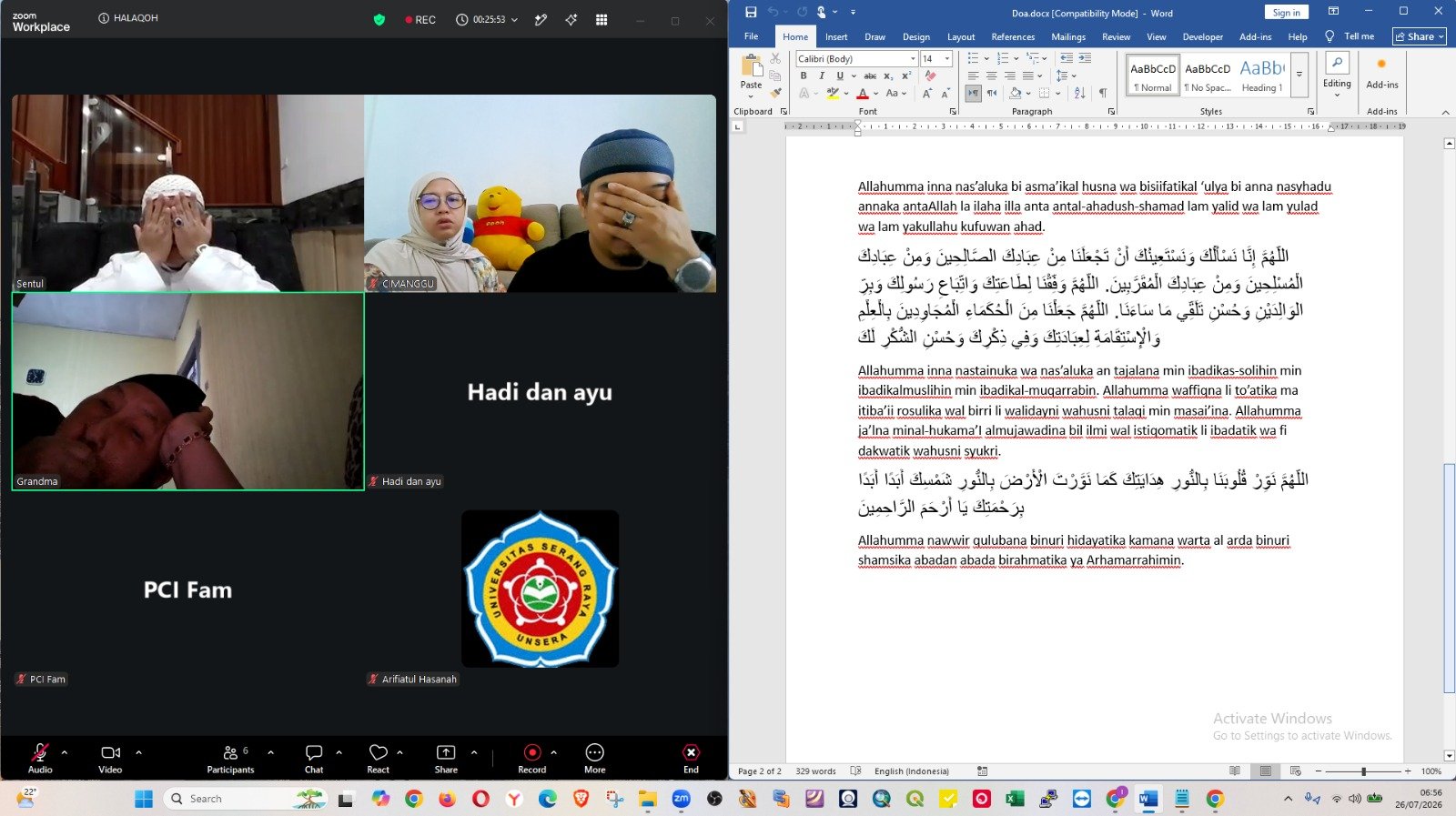Open File Explorer from the taskbar
1456x816 pixels.
647,799
